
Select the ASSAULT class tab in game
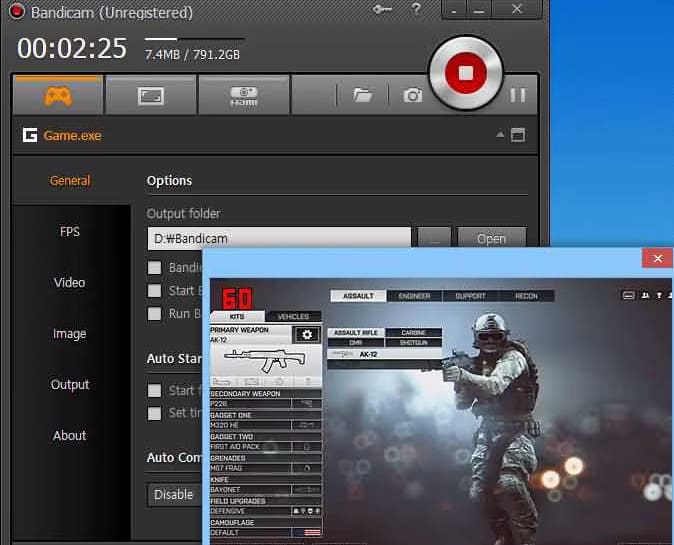pos(358,296)
